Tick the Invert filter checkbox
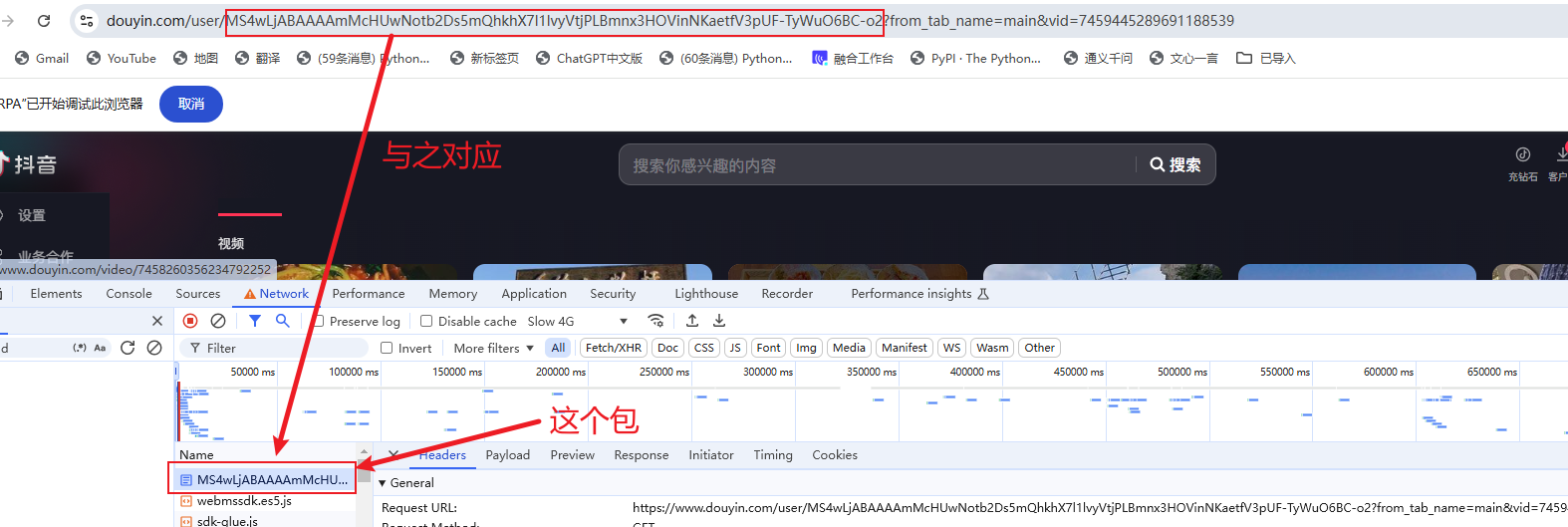 [387, 349]
